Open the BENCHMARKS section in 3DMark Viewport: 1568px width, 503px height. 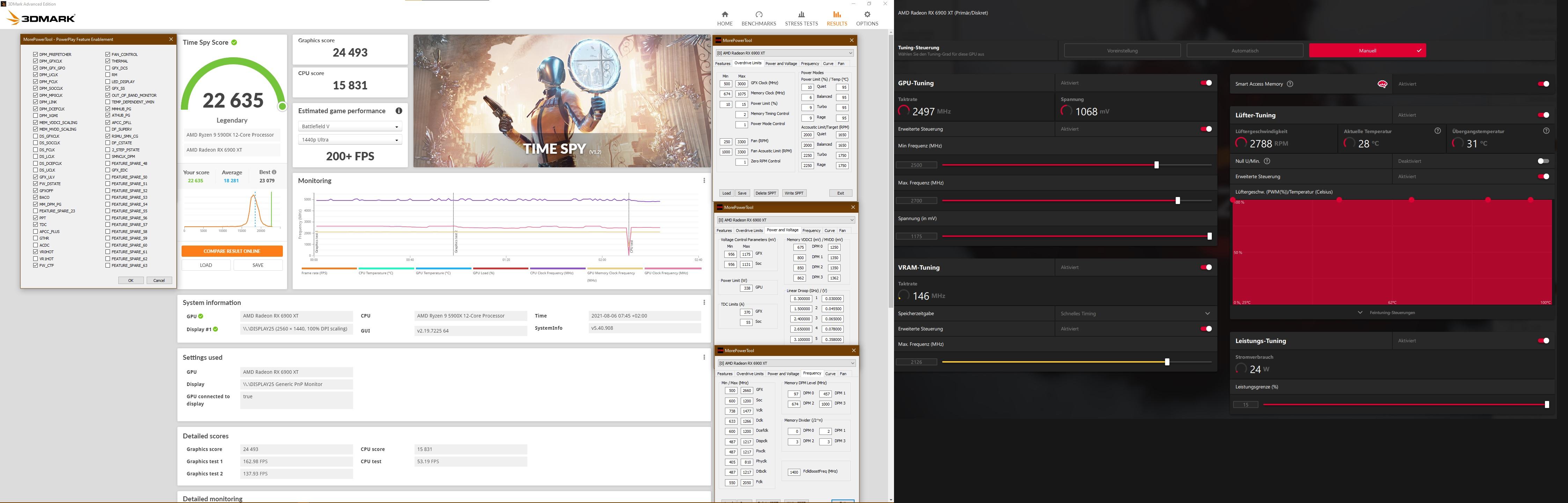[x=759, y=18]
